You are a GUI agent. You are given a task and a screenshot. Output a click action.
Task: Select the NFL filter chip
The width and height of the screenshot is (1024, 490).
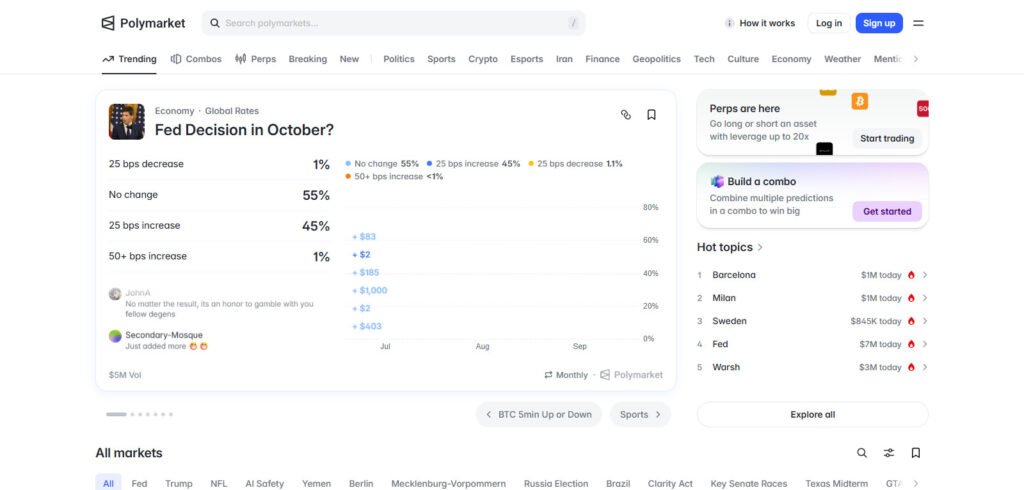click(x=219, y=483)
